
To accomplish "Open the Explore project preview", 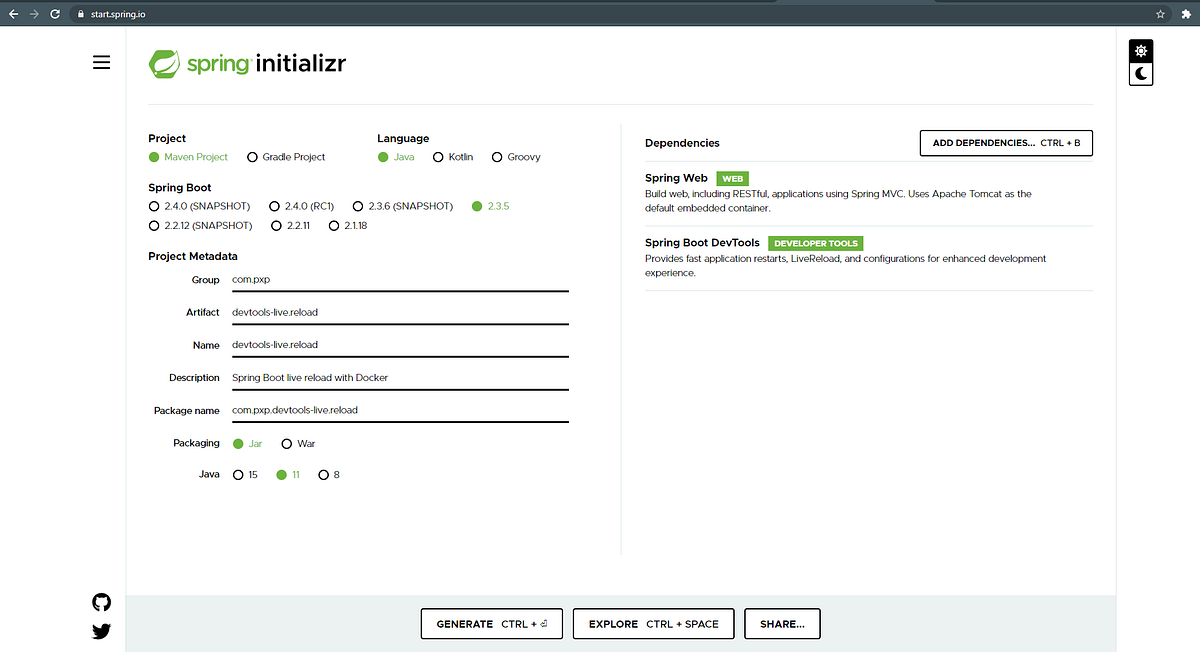I will pos(653,623).
